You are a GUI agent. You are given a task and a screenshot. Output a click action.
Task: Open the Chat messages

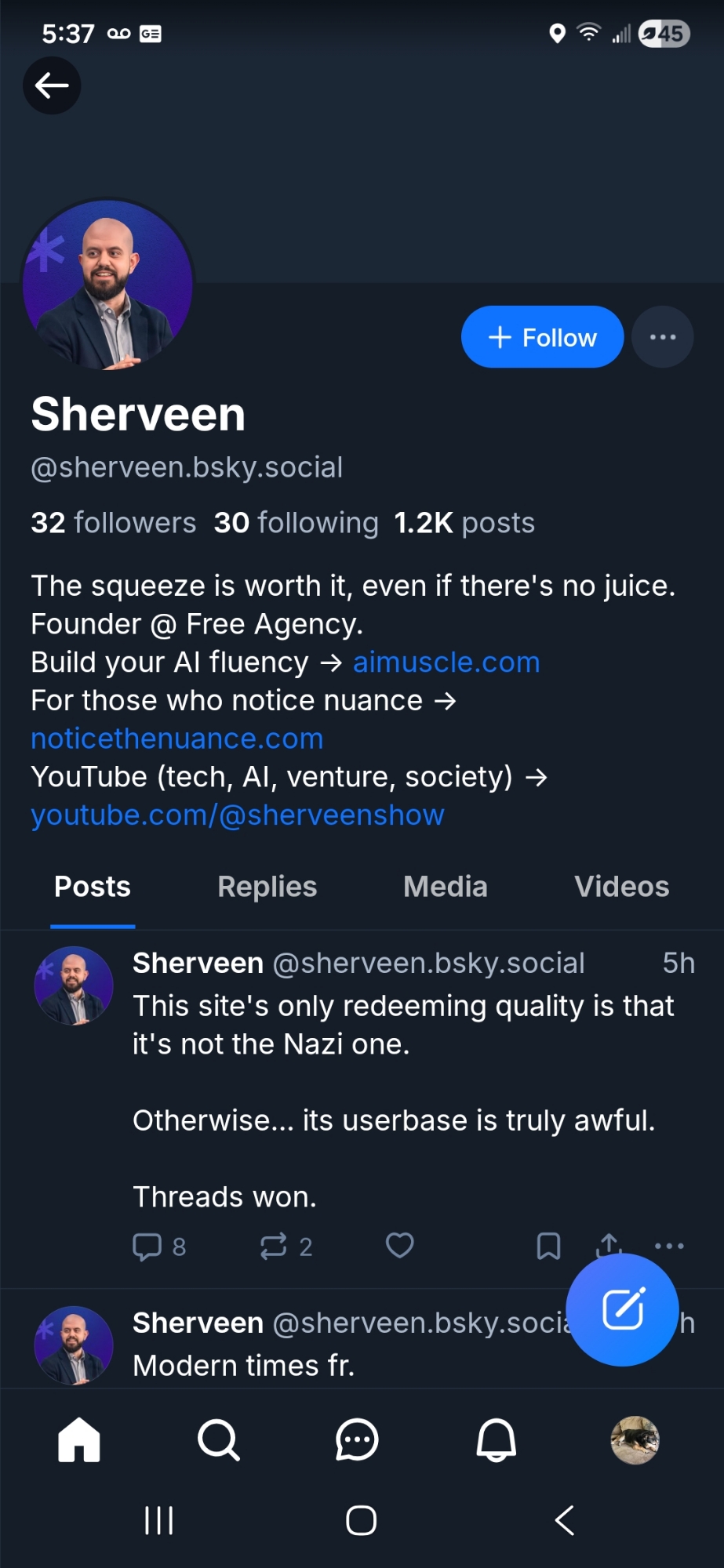click(x=357, y=1440)
